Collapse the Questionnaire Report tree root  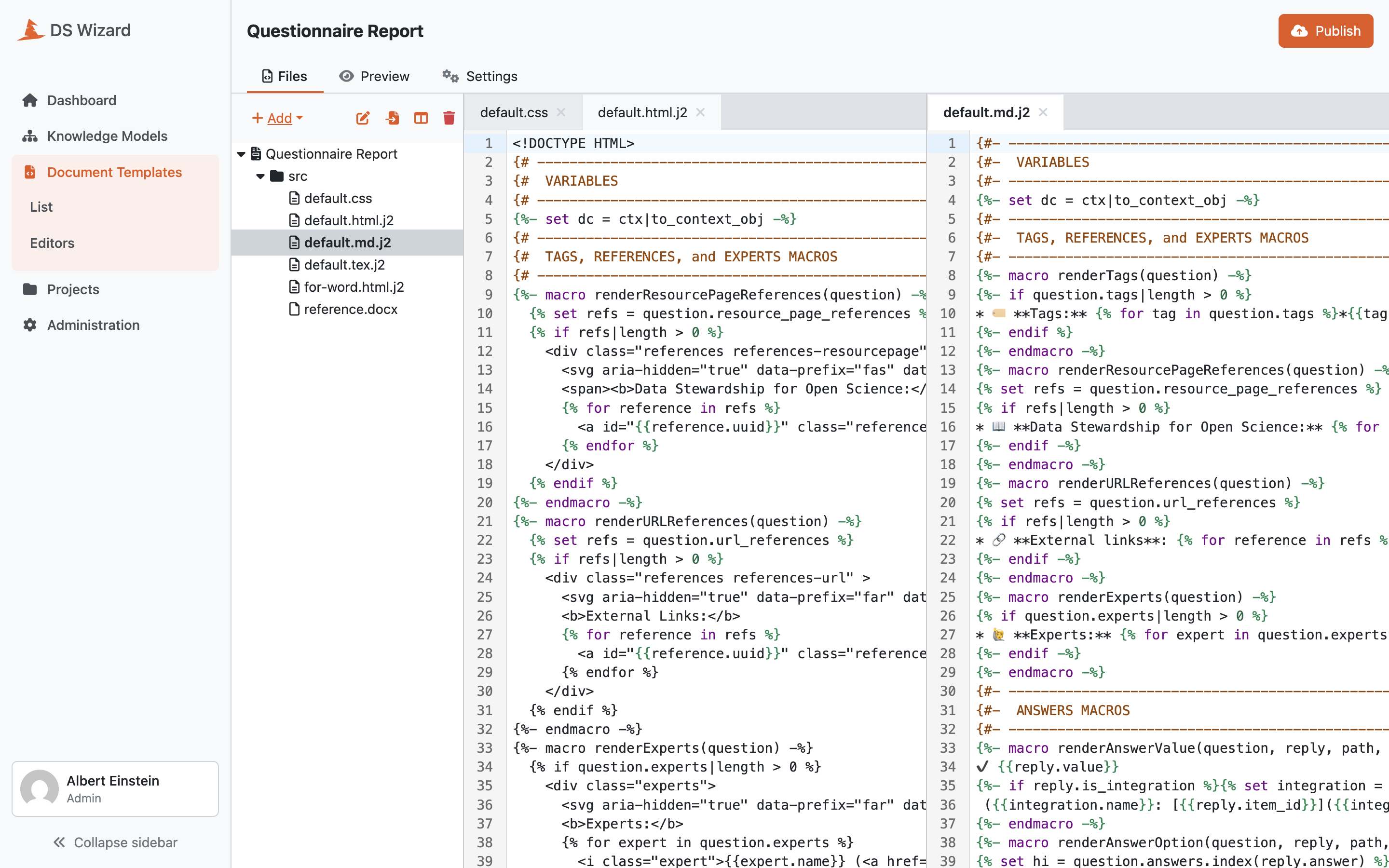[x=242, y=154]
